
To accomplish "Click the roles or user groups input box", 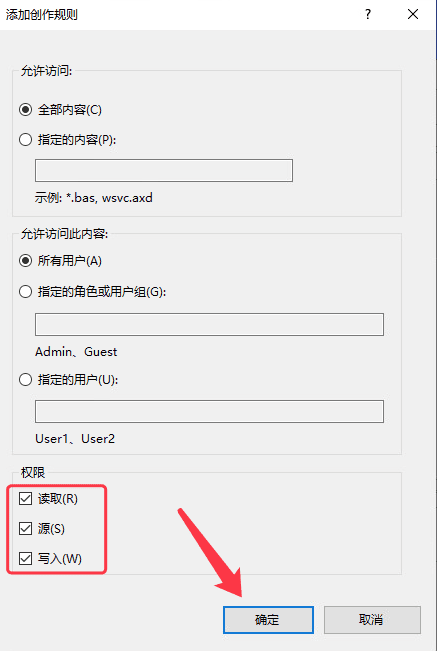I will 209,324.
